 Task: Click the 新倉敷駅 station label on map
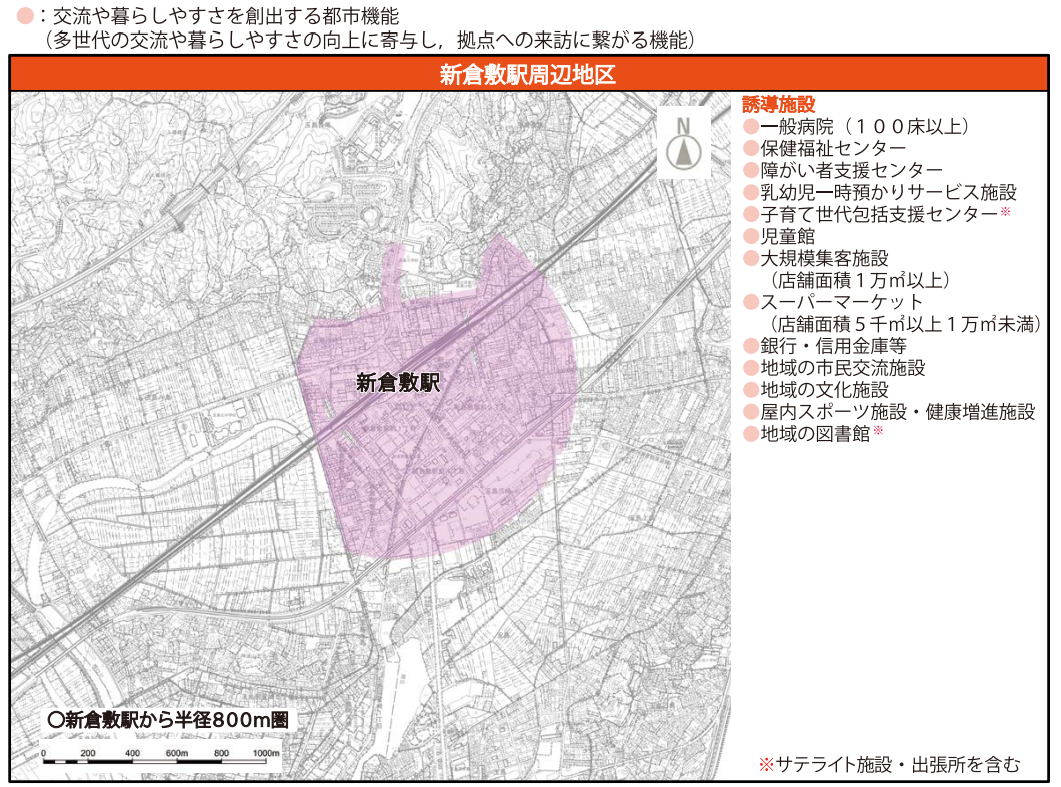(398, 382)
